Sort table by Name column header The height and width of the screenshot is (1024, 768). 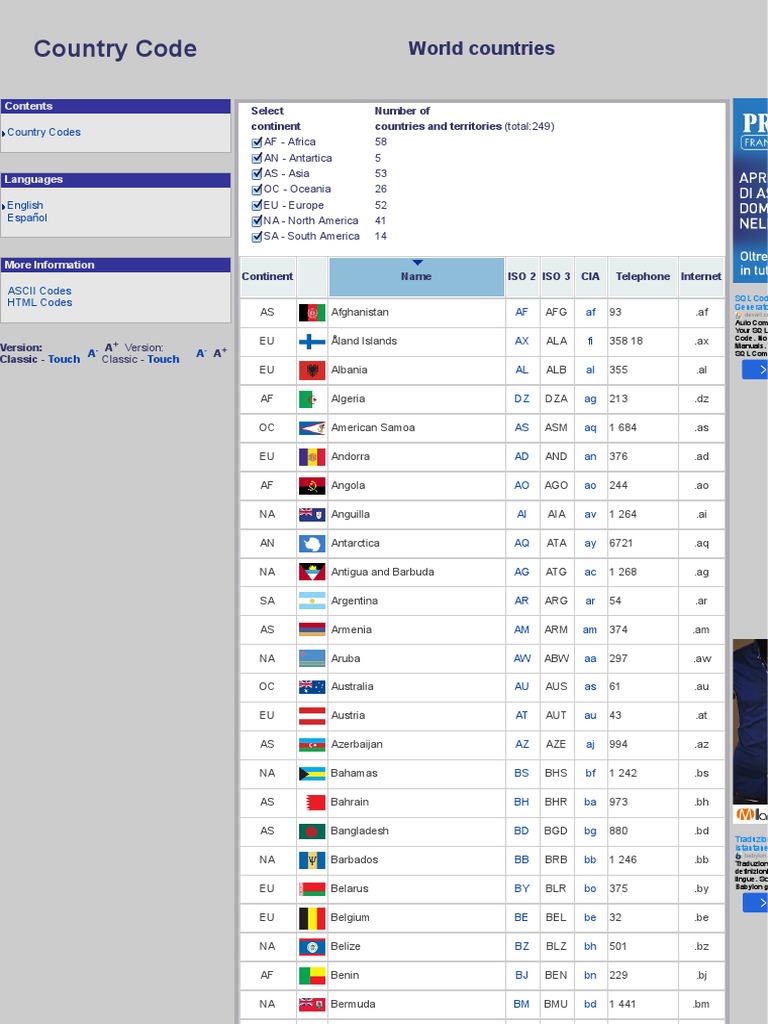(417, 277)
